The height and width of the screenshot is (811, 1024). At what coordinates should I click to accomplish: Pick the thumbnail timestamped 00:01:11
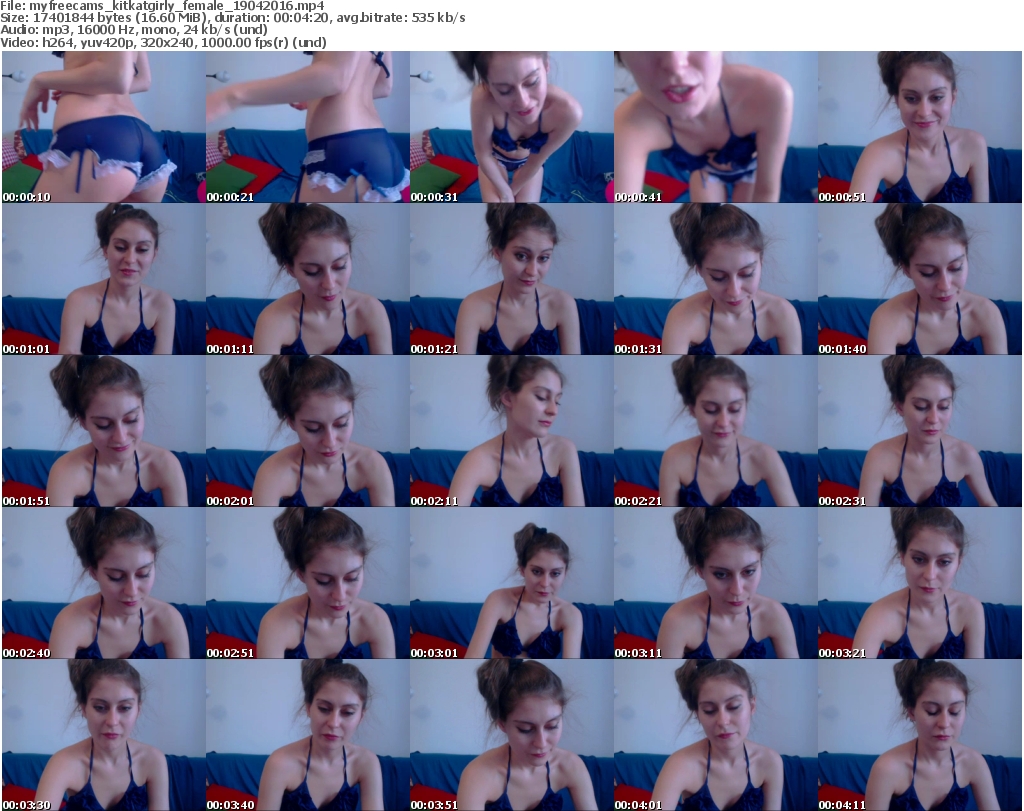click(x=308, y=279)
